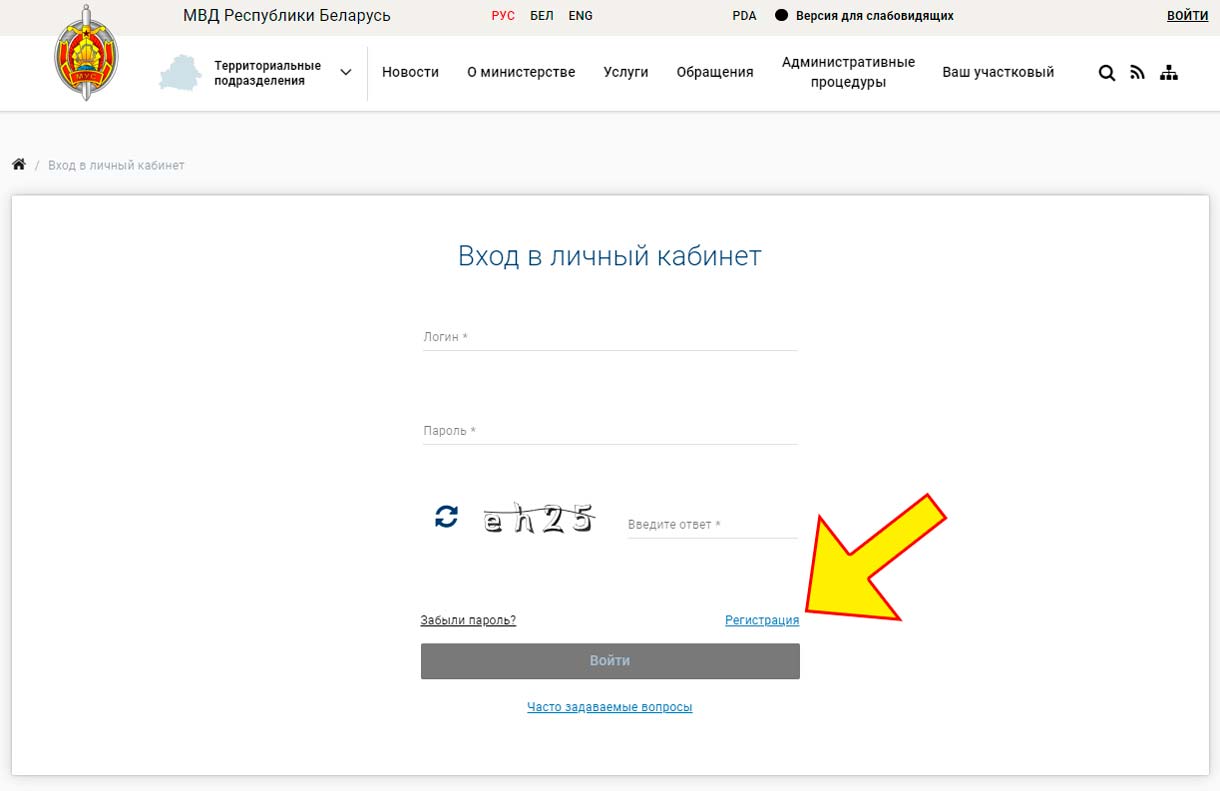Open the sitemap icon in header

[x=1168, y=73]
